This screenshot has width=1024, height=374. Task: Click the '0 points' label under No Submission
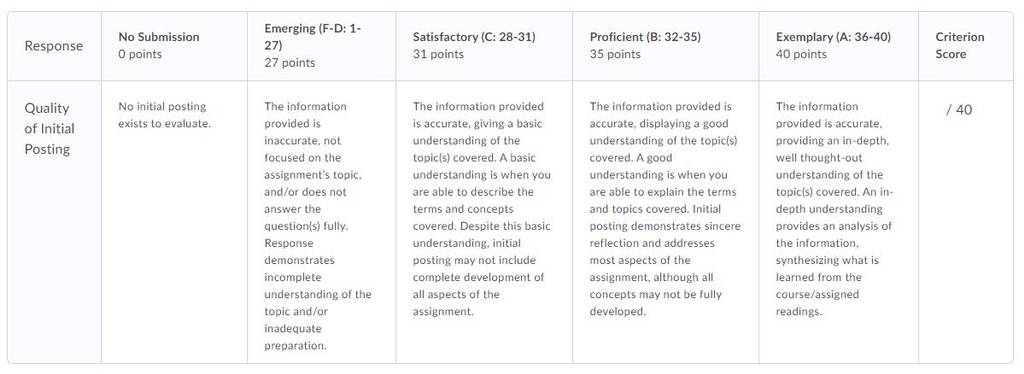140,54
